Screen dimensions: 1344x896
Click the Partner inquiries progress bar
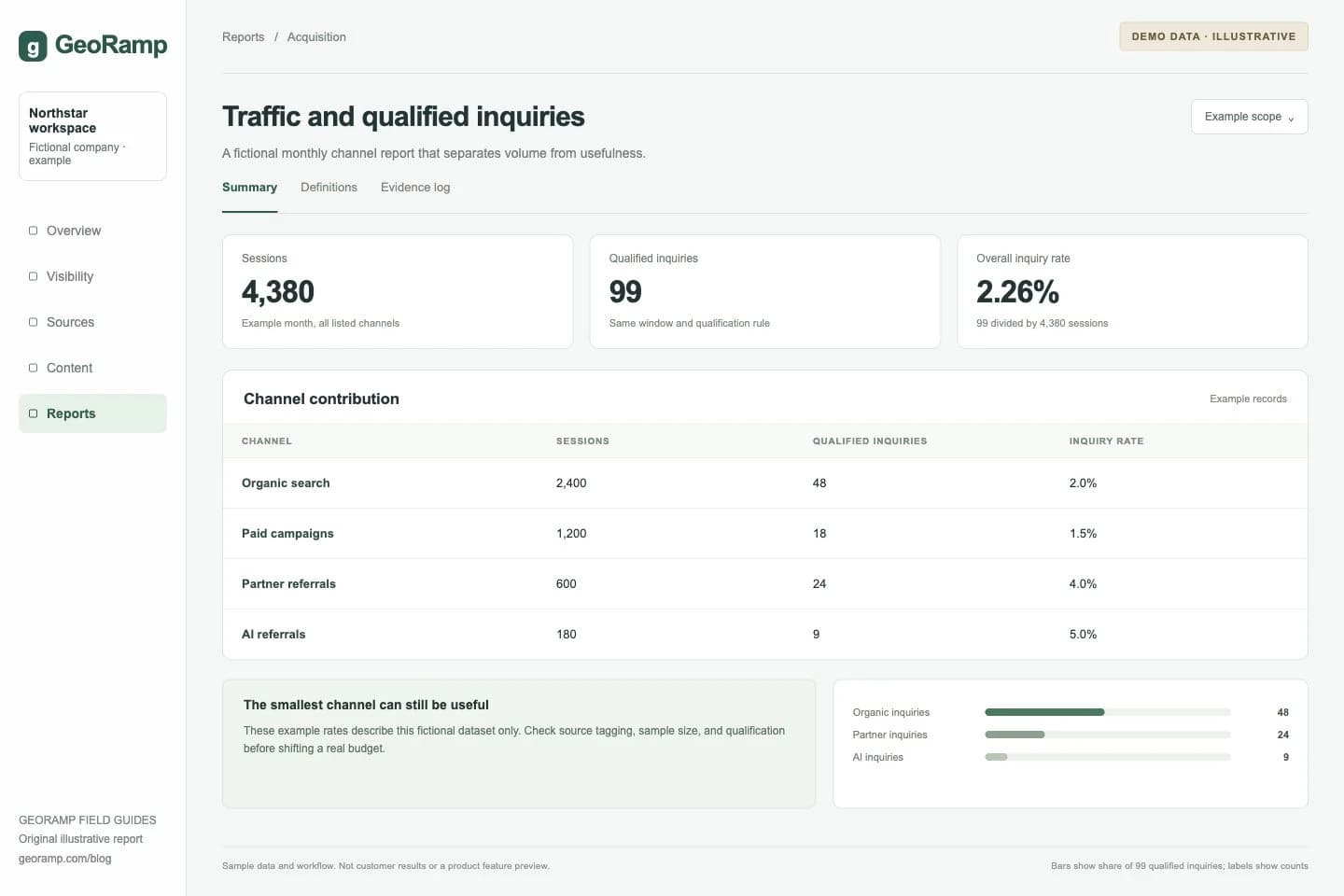1107,735
